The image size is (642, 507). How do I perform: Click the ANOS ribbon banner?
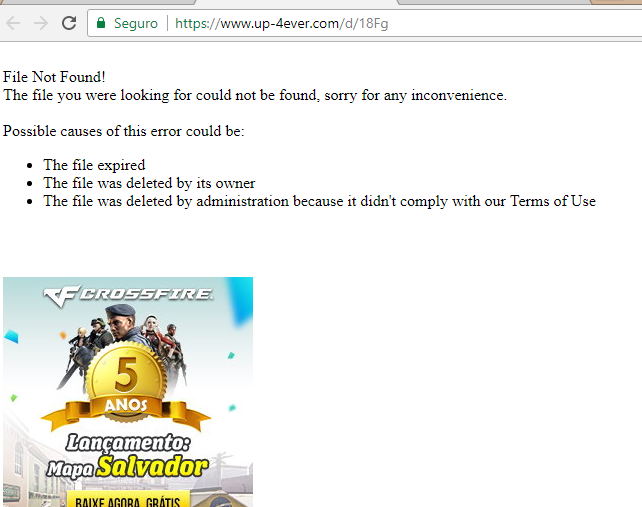pos(126,406)
